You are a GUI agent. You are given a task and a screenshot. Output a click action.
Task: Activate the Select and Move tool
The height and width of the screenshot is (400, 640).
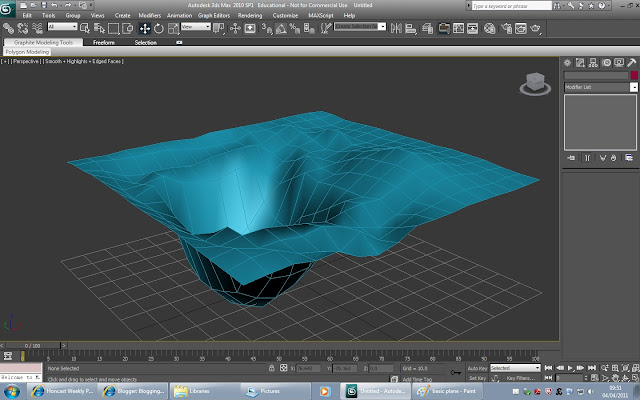(x=144, y=28)
